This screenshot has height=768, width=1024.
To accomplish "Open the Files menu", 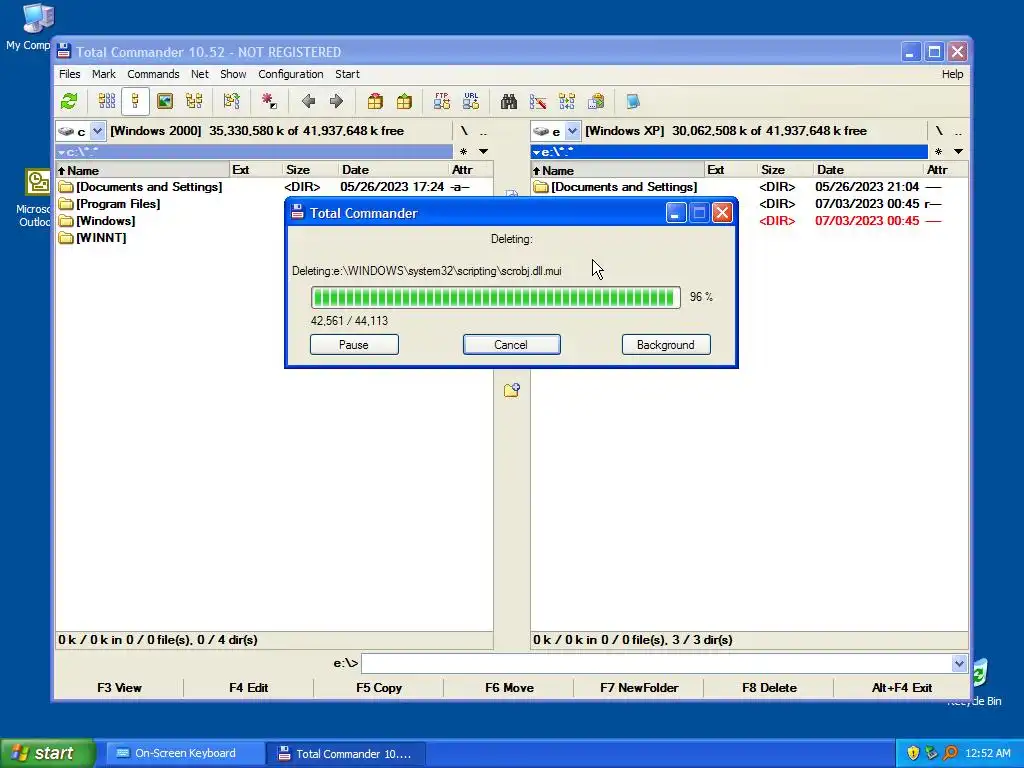I will click(x=69, y=74).
